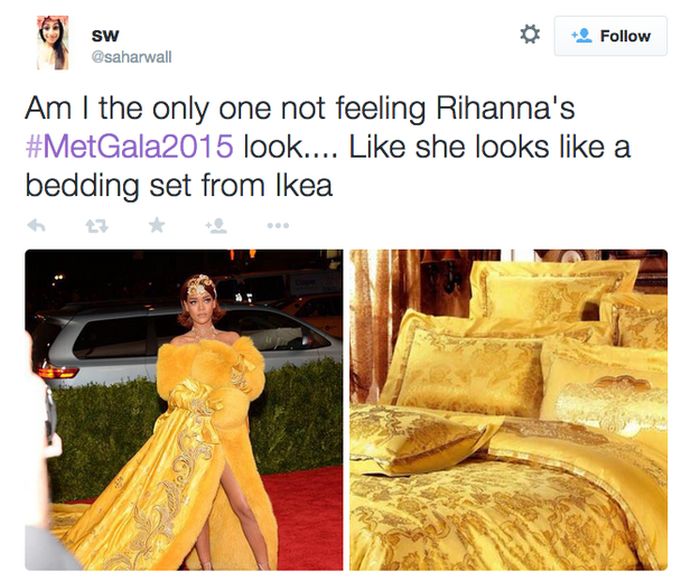Open the three-dots more options menu

coord(278,226)
